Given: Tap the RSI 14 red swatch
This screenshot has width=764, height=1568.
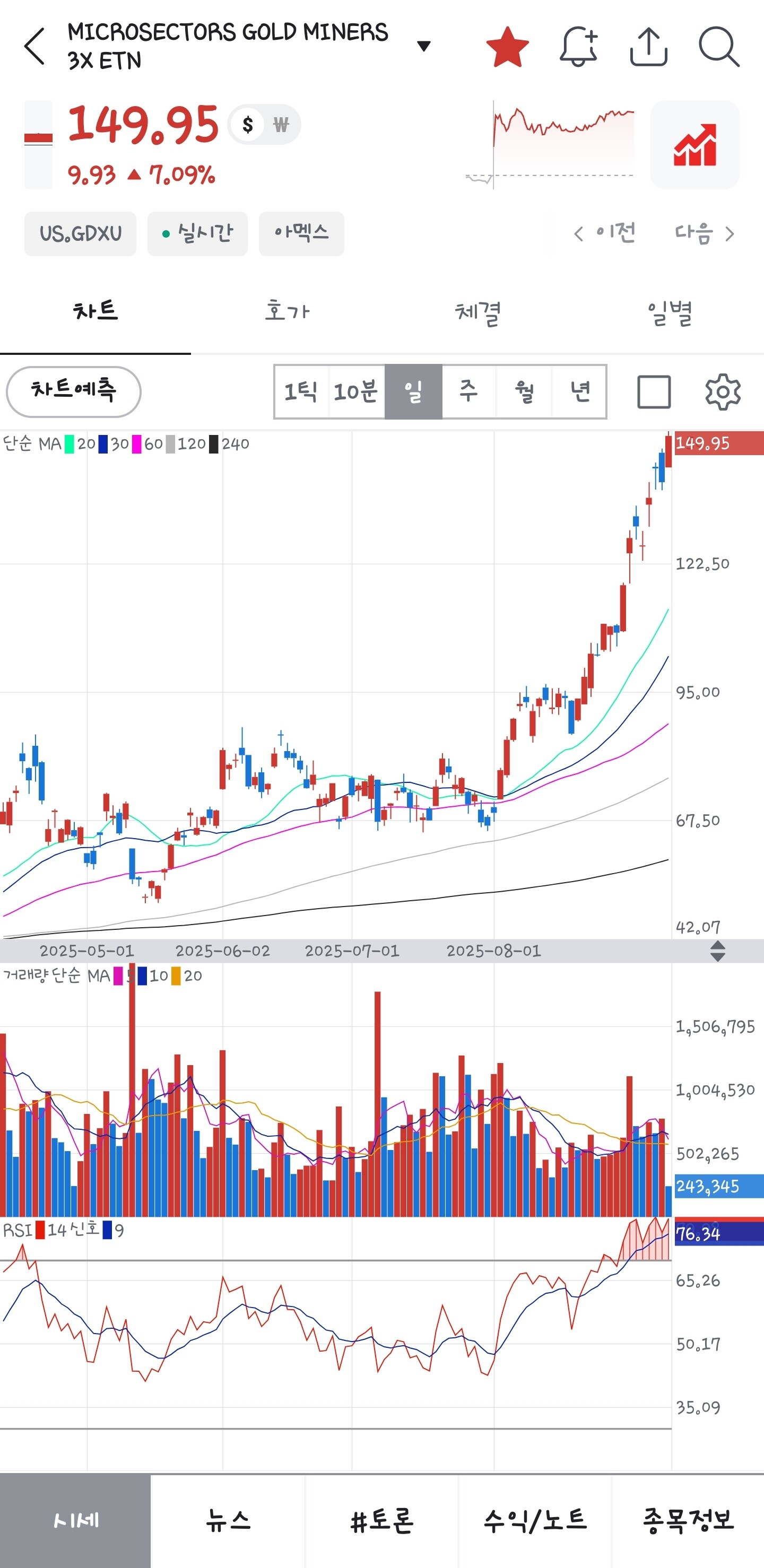Looking at the screenshot, I should point(40,1230).
